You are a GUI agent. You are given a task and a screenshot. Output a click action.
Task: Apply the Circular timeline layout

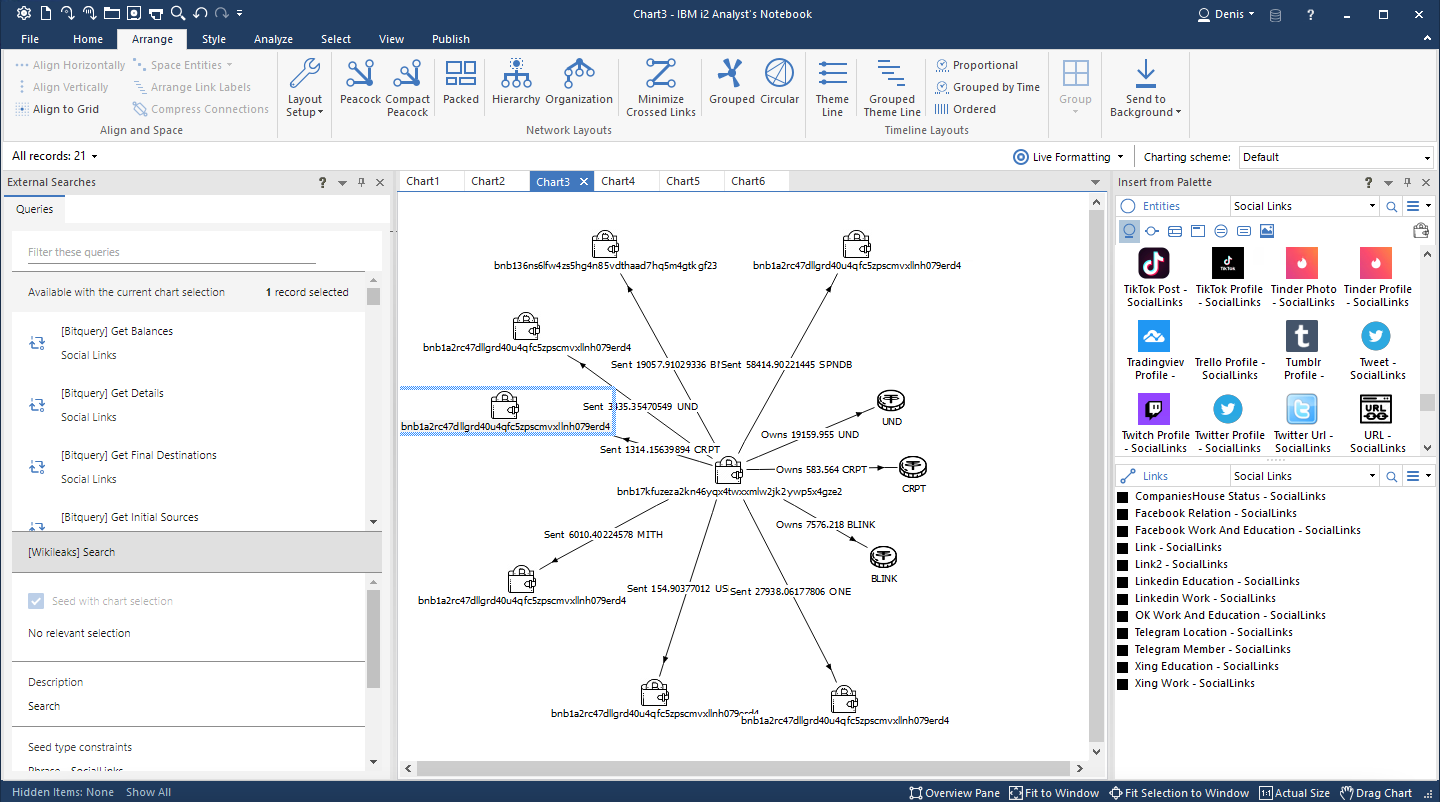tap(779, 86)
